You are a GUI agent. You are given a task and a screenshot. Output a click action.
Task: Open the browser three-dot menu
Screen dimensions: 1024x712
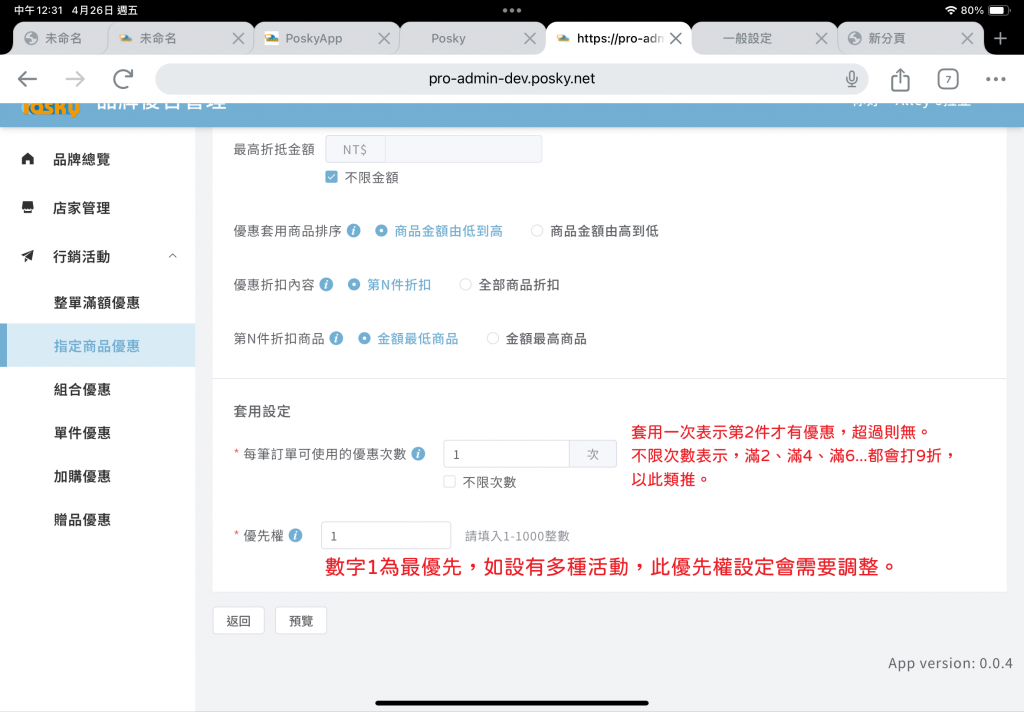[995, 79]
